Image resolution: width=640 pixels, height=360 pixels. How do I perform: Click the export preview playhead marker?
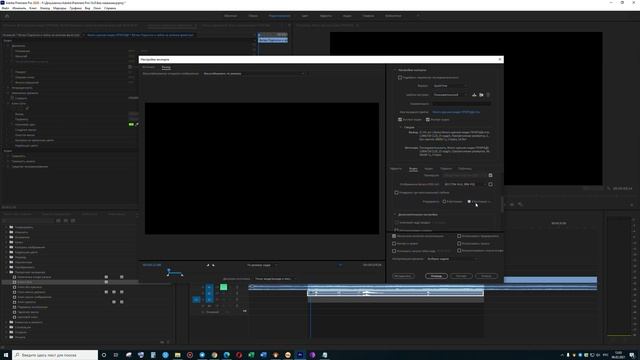tap(168, 271)
